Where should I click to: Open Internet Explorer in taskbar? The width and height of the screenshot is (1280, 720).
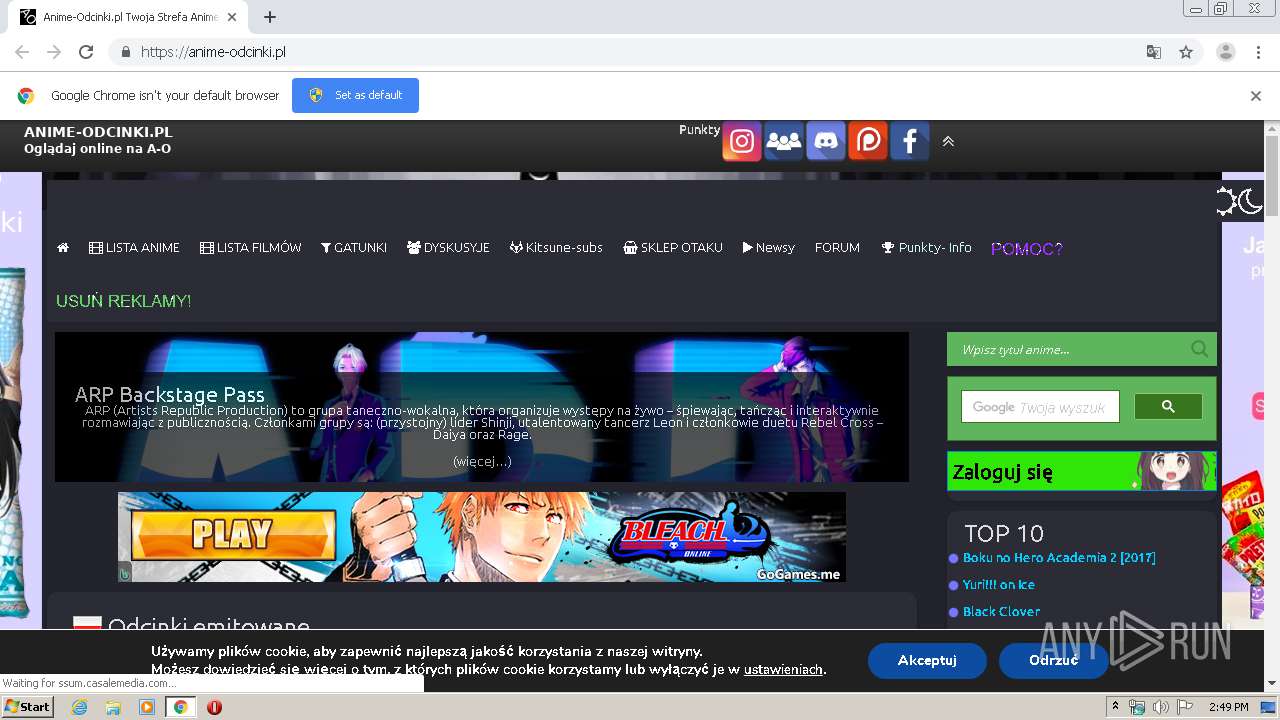tap(80, 707)
